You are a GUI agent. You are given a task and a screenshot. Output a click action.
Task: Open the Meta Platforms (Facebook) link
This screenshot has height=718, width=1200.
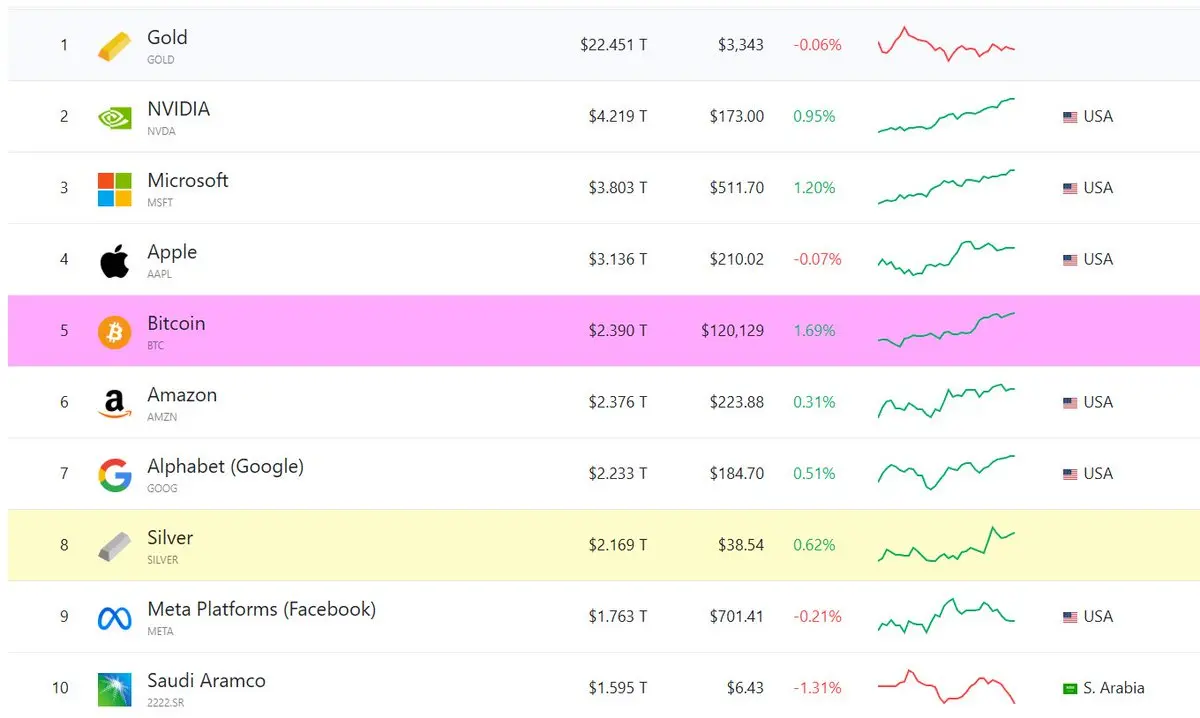click(261, 609)
